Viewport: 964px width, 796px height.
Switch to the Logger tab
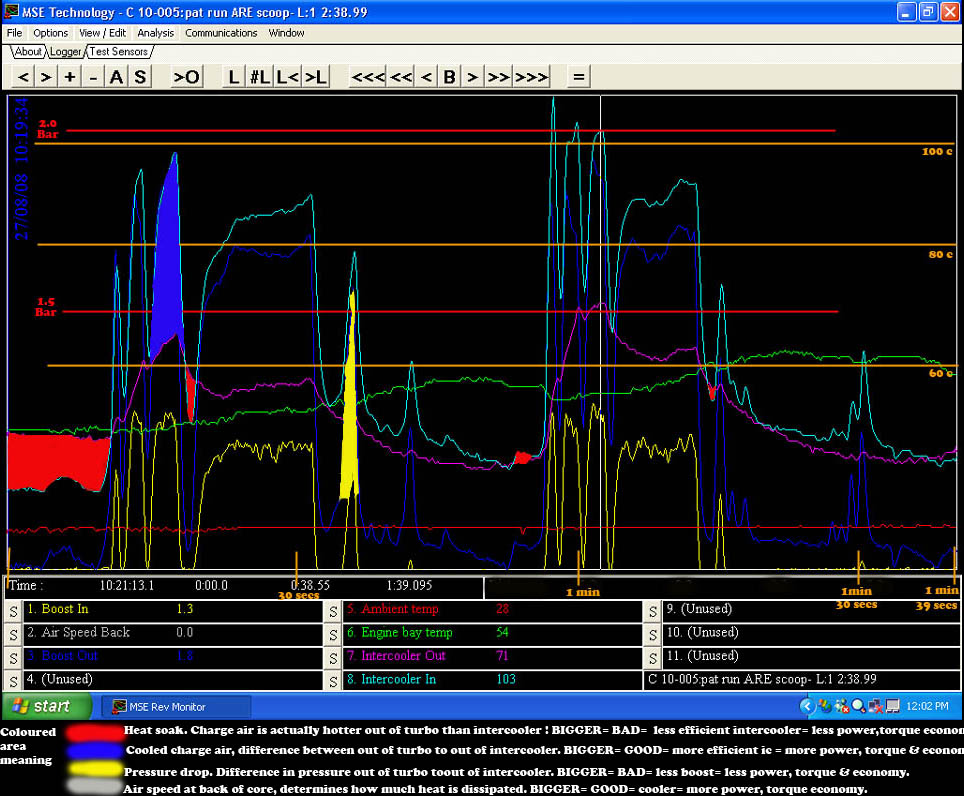coord(66,52)
